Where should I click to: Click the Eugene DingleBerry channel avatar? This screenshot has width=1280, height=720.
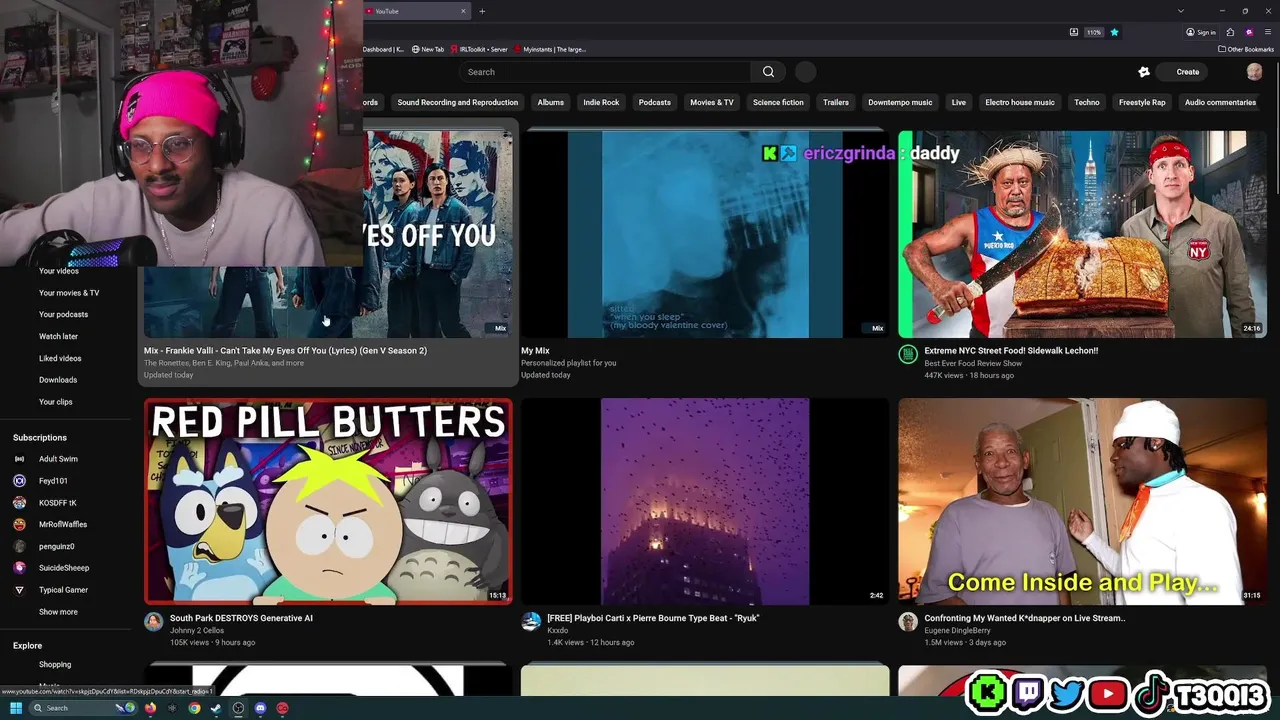click(x=908, y=621)
